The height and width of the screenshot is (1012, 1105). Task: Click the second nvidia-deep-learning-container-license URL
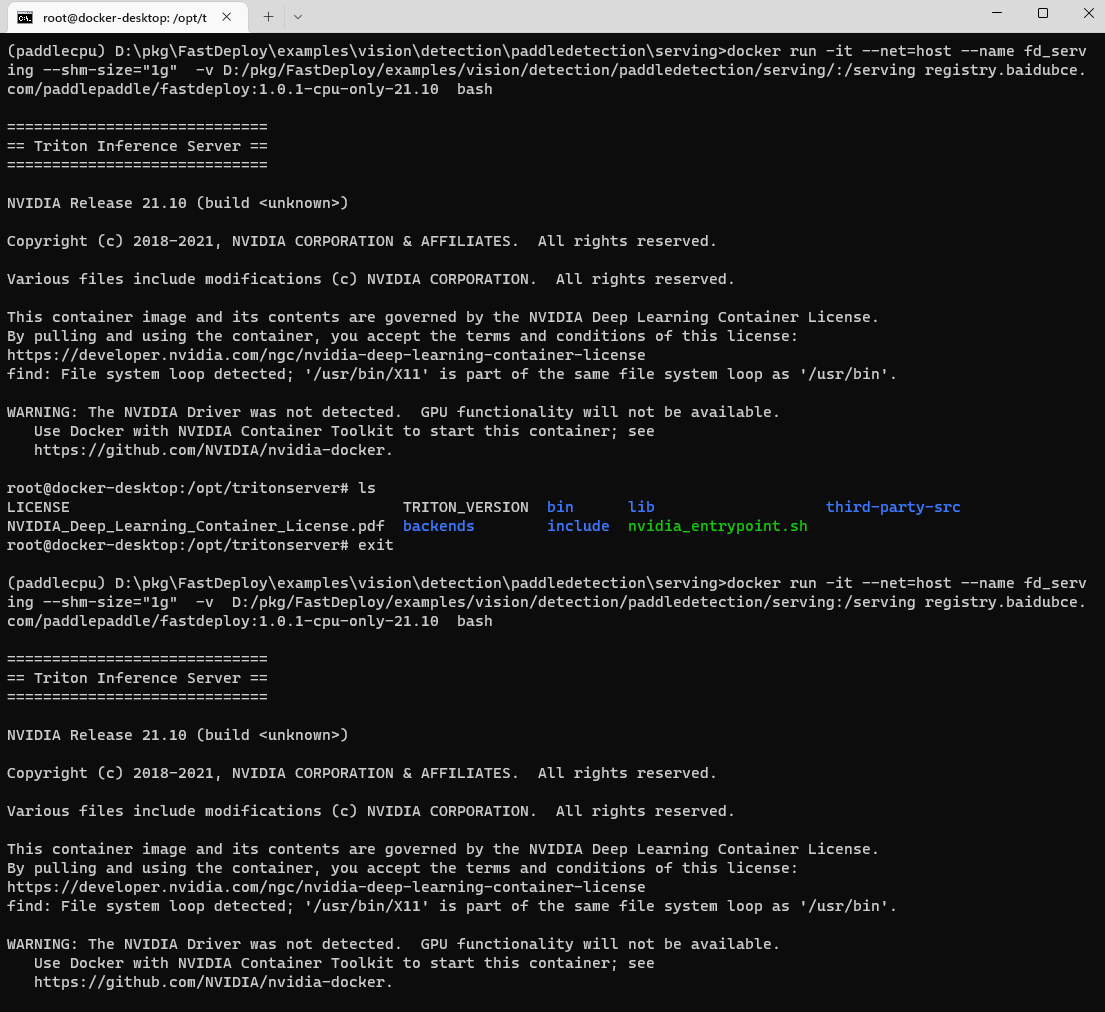(326, 887)
